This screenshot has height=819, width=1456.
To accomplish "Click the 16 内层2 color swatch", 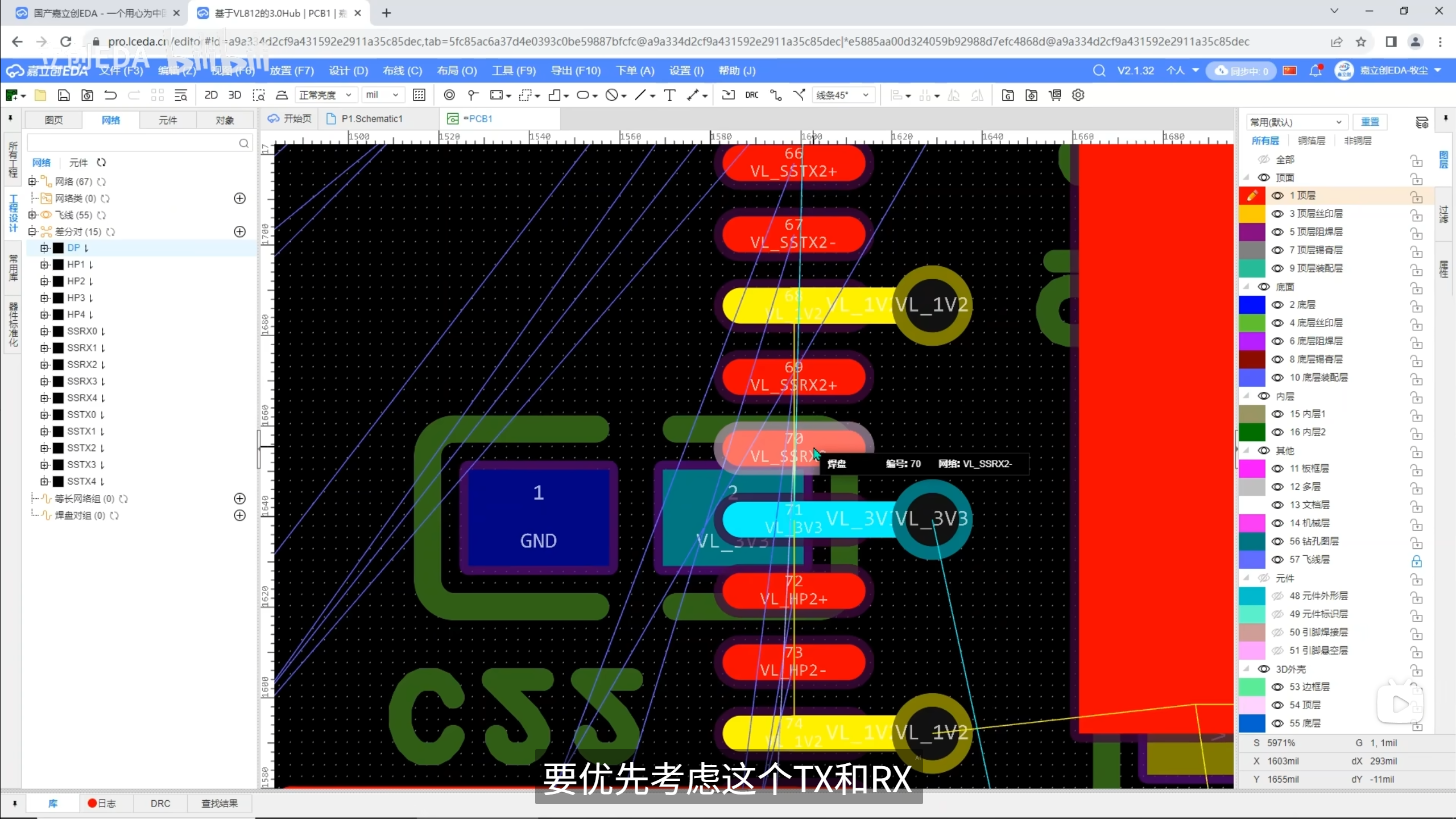I will [x=1252, y=432].
